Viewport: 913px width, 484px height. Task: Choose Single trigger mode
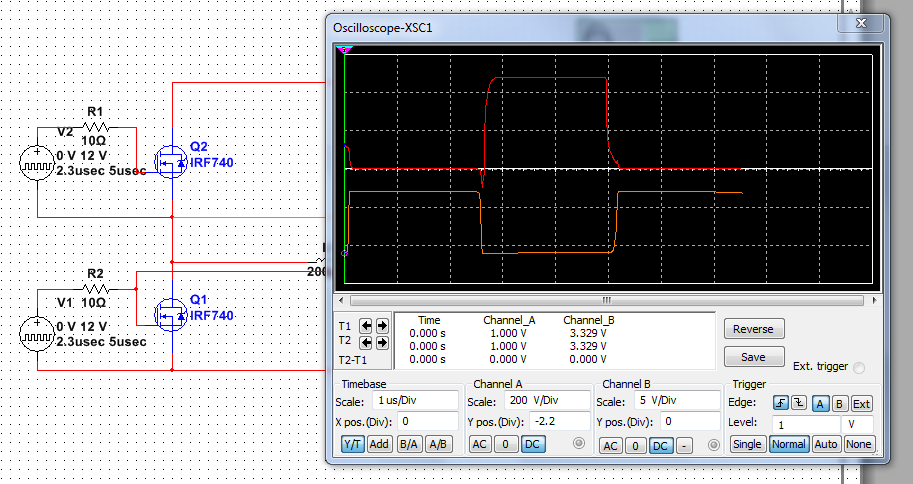[x=747, y=444]
